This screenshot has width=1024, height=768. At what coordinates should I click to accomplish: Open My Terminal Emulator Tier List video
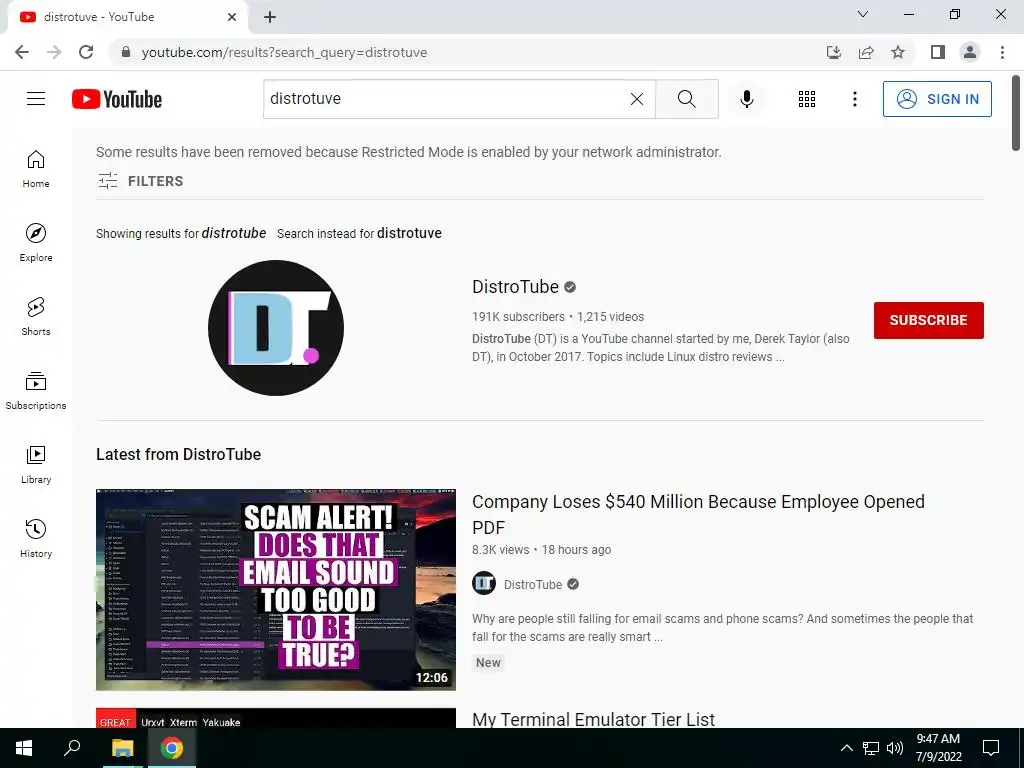point(594,719)
